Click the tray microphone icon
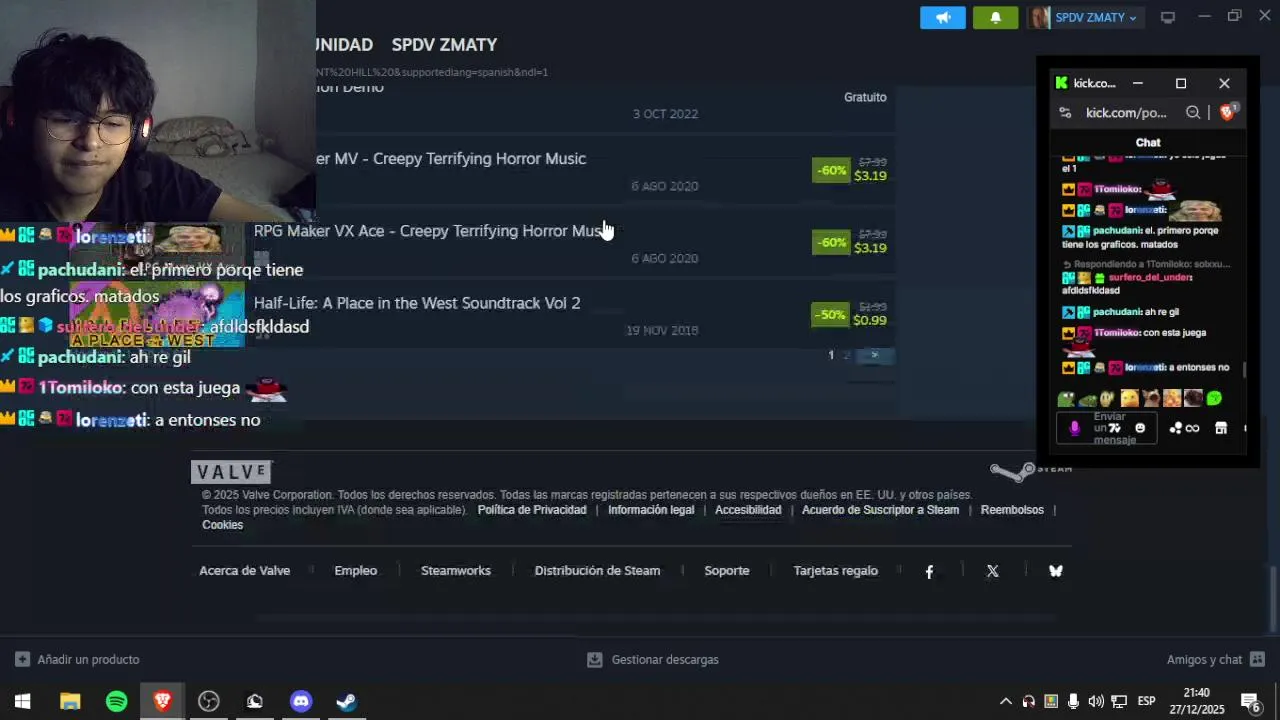Image resolution: width=1280 pixels, height=720 pixels. click(1073, 701)
